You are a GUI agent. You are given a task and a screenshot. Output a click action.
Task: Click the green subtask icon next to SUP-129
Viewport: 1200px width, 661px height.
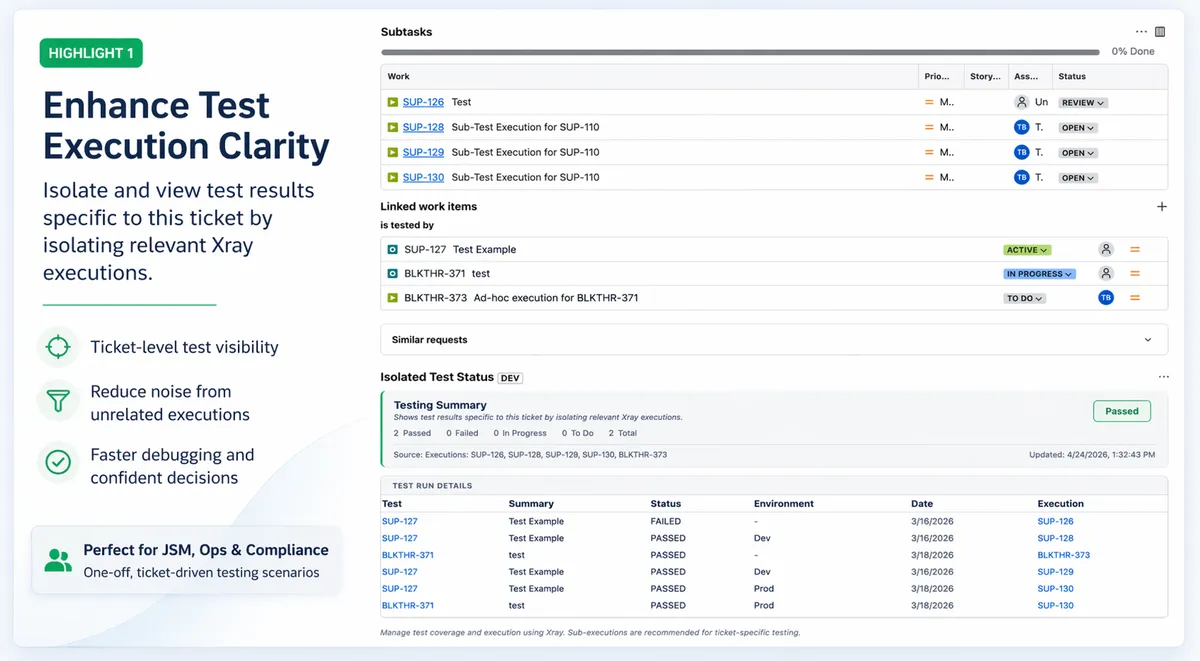click(x=393, y=152)
